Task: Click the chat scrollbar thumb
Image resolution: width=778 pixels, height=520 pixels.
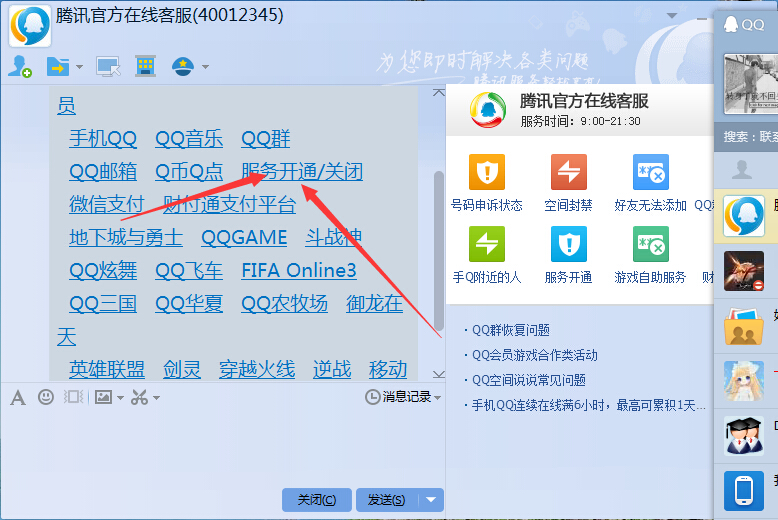Action: [x=439, y=251]
